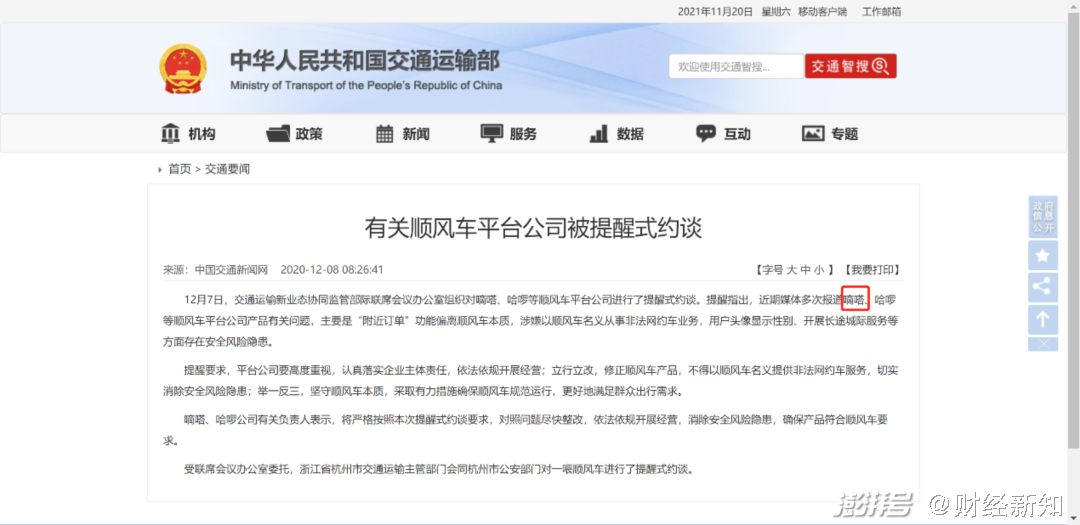Click the 数据 bar chart icon

[x=599, y=134]
